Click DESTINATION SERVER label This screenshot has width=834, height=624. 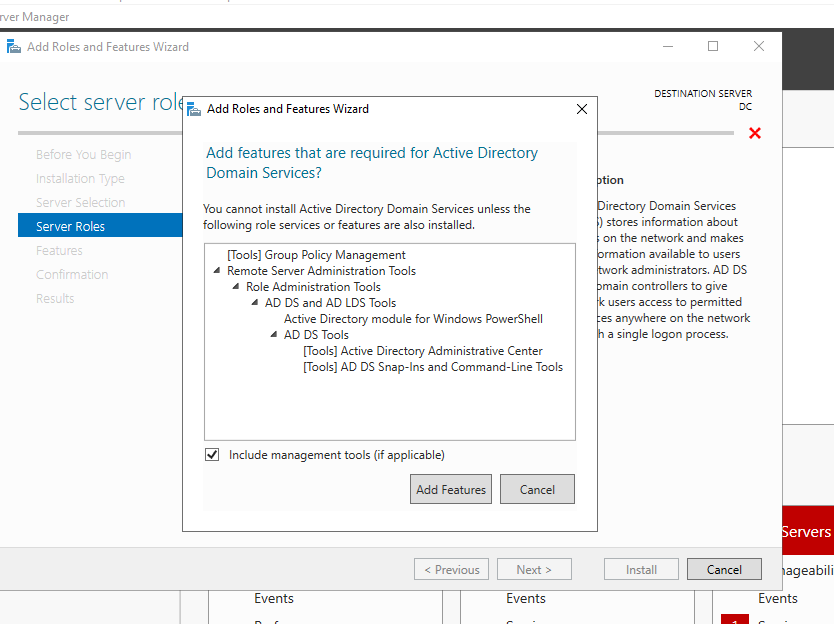[703, 94]
